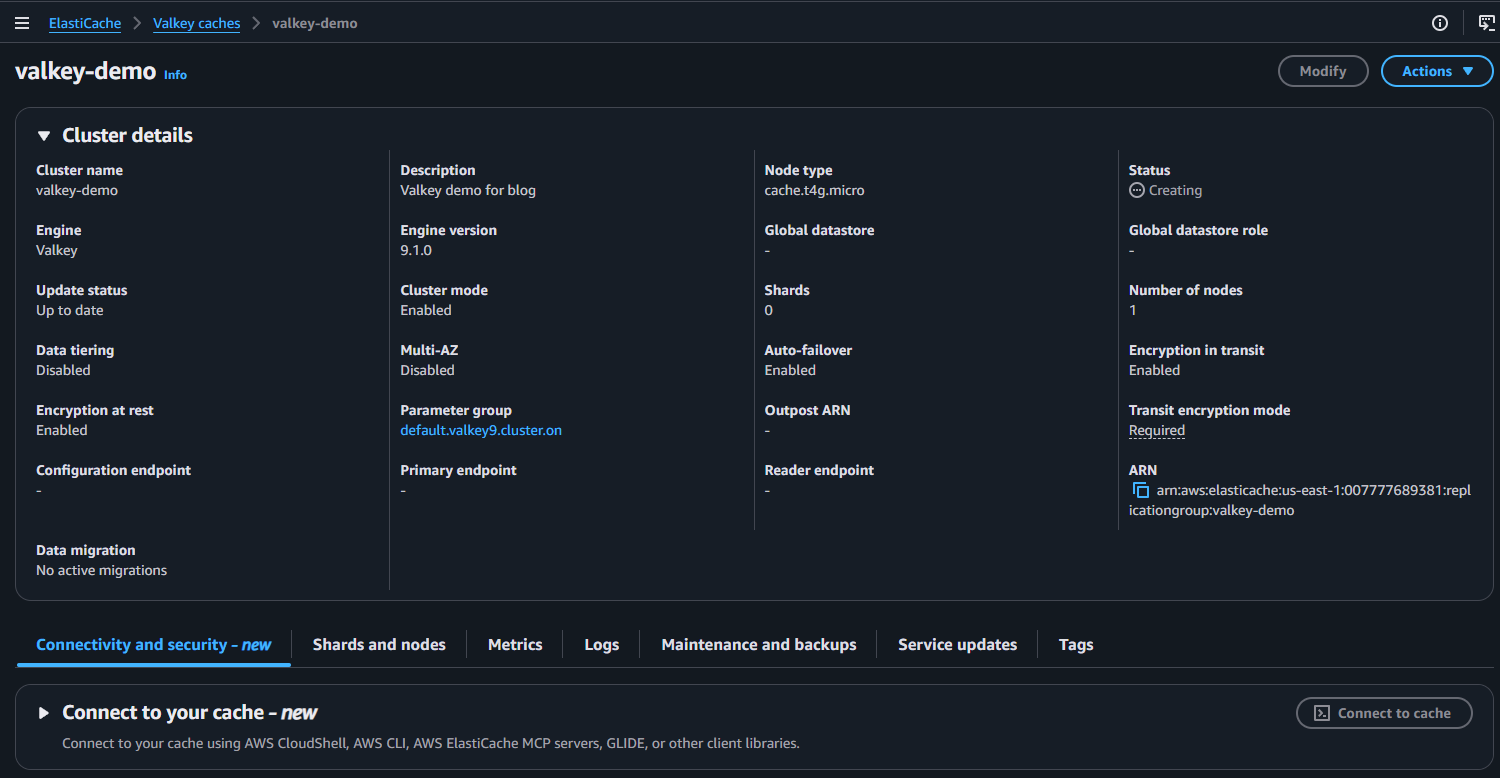Screen dimensions: 1500x778
Task: Click the Required transit encryption mode text
Action: [1157, 430]
